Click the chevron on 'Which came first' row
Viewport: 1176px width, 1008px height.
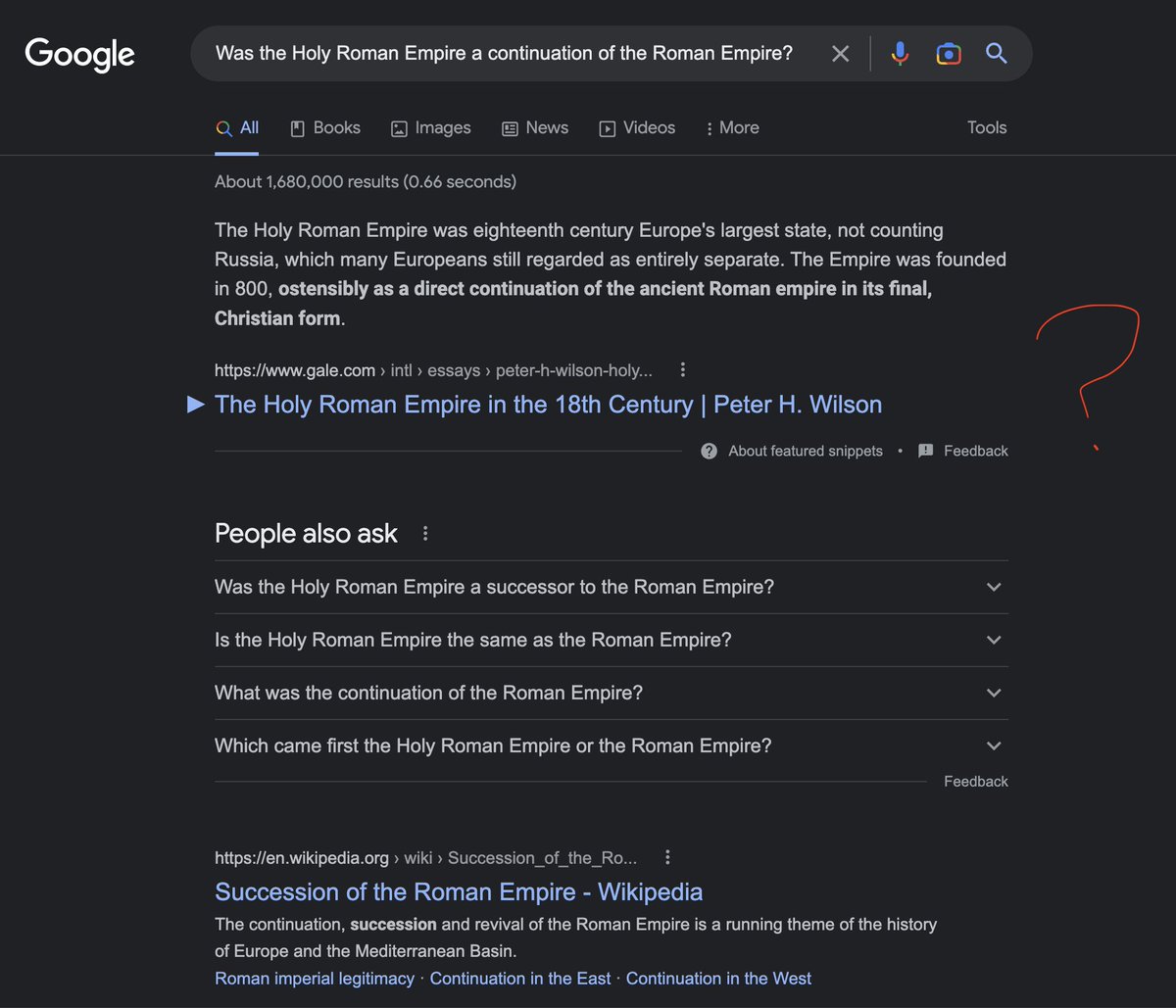[994, 746]
